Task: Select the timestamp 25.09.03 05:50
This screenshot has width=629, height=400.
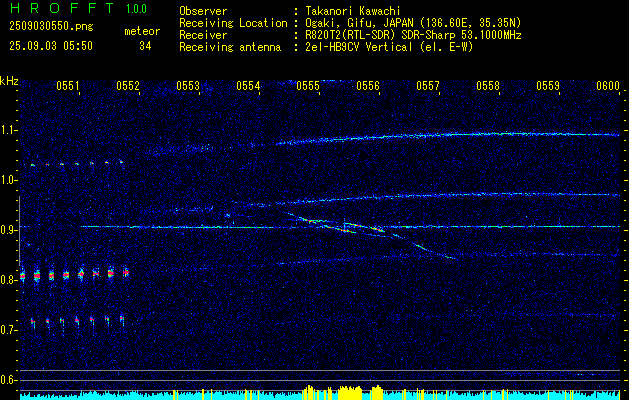Action: tap(51, 46)
